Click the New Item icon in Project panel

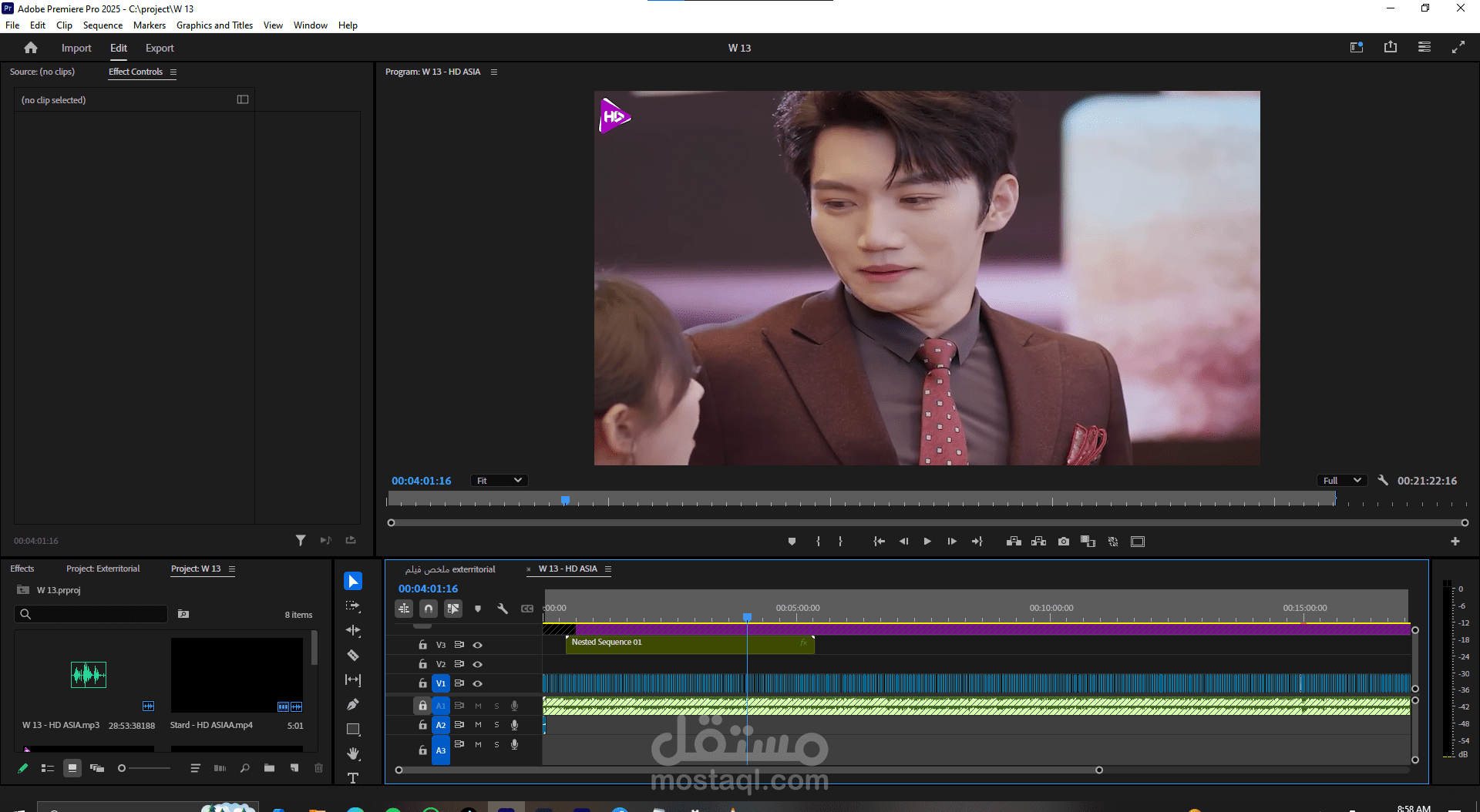(x=294, y=768)
